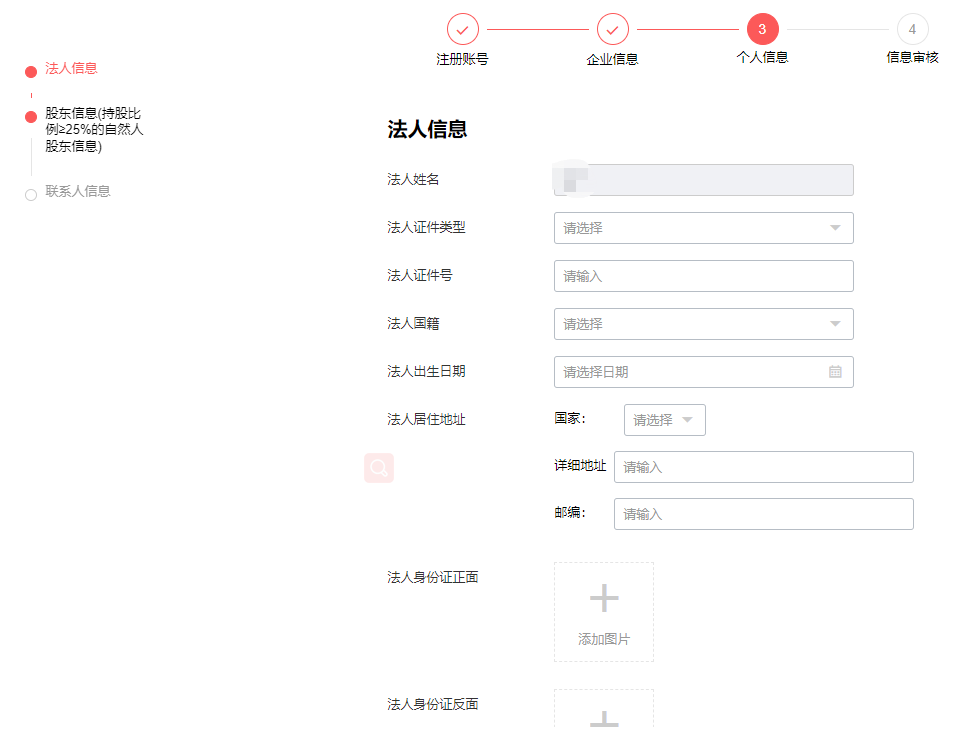The width and height of the screenshot is (972, 748).
Task: Select the red dot beside 法人信息
Action: pyautogui.click(x=29, y=70)
